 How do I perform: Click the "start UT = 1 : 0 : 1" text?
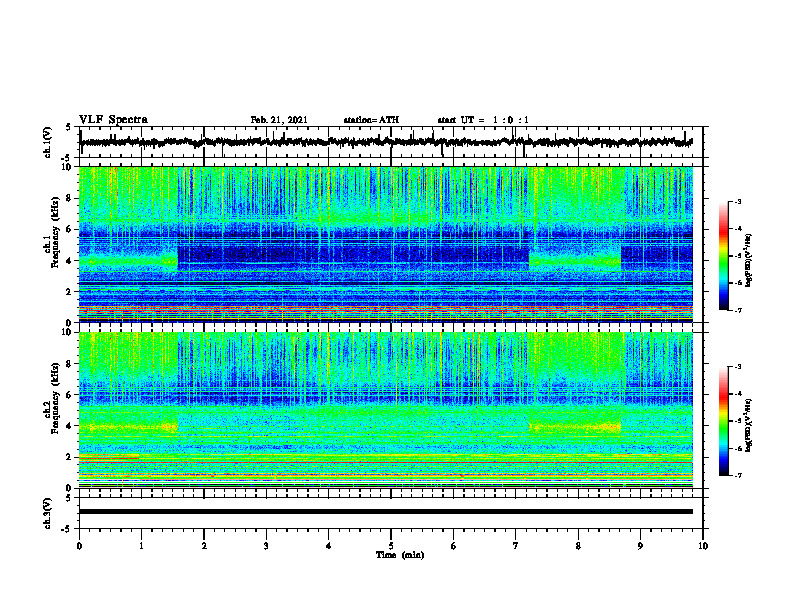(x=483, y=120)
